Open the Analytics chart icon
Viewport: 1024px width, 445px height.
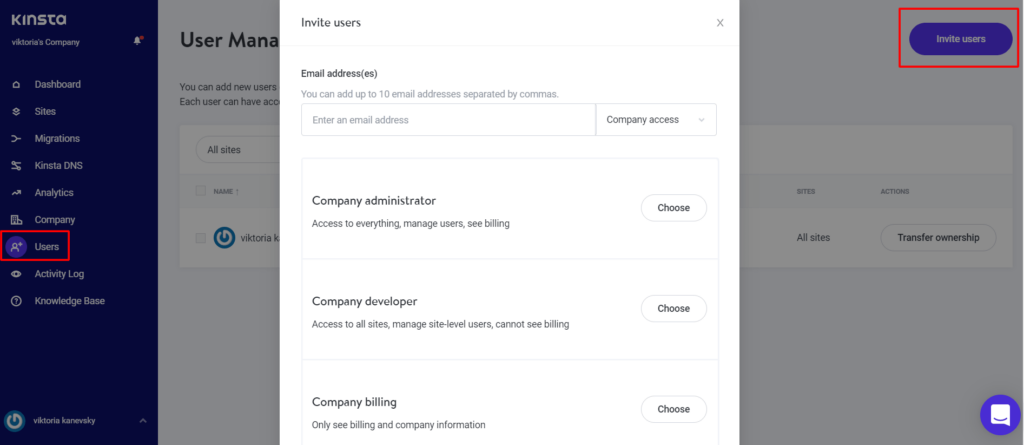[16, 193]
